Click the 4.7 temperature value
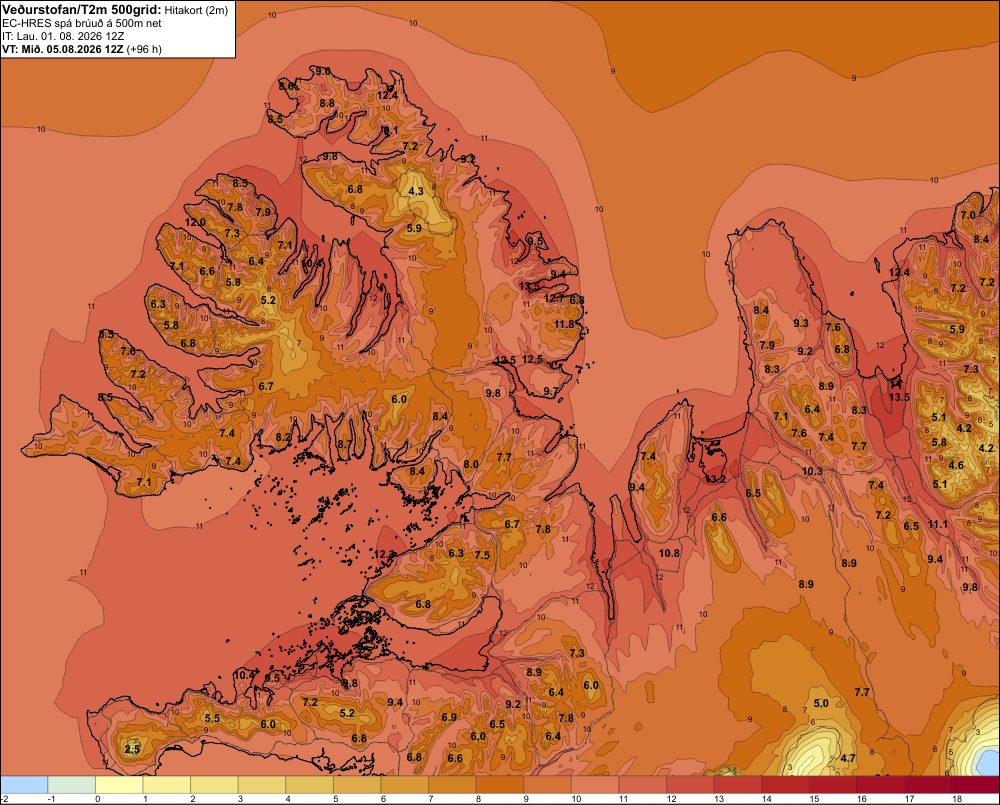Screen dimensions: 1000x805 tap(848, 758)
